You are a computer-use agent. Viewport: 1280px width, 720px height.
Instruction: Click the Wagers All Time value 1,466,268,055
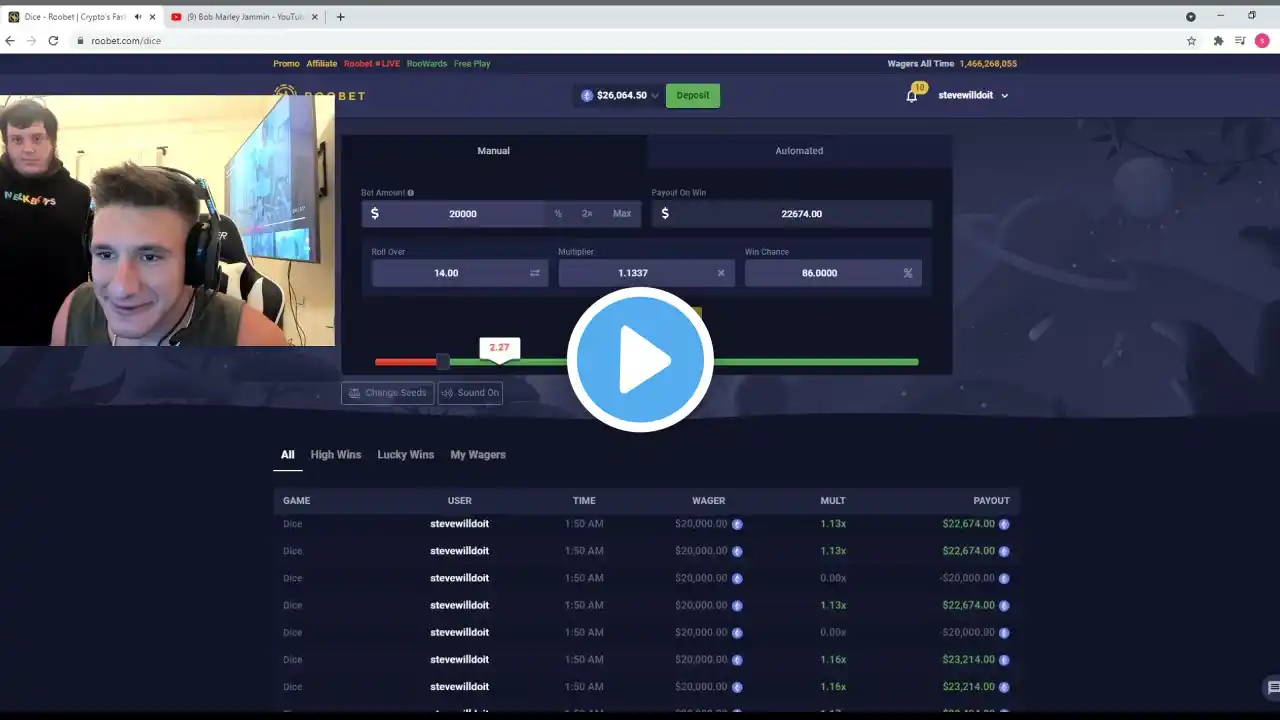[x=988, y=64]
